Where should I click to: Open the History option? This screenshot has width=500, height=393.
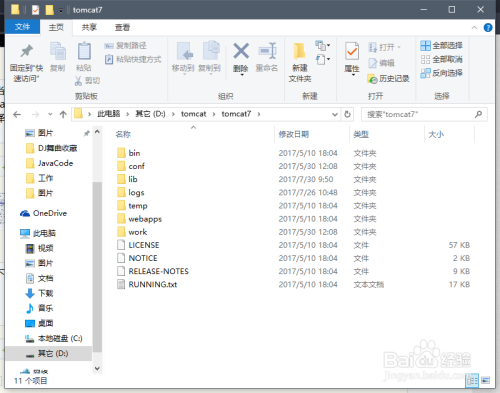tap(388, 79)
